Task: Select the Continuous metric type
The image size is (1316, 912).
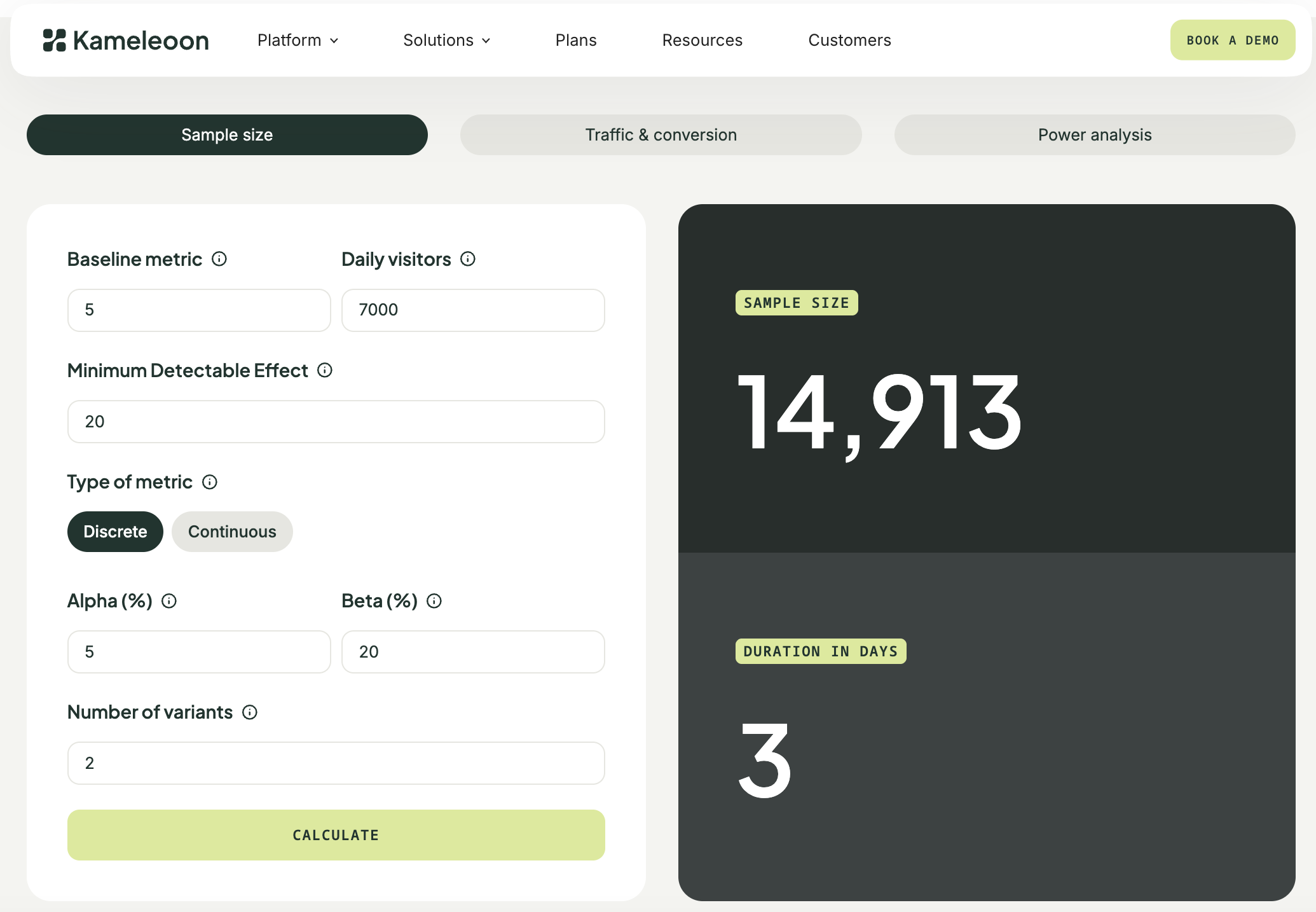Action: [x=232, y=532]
